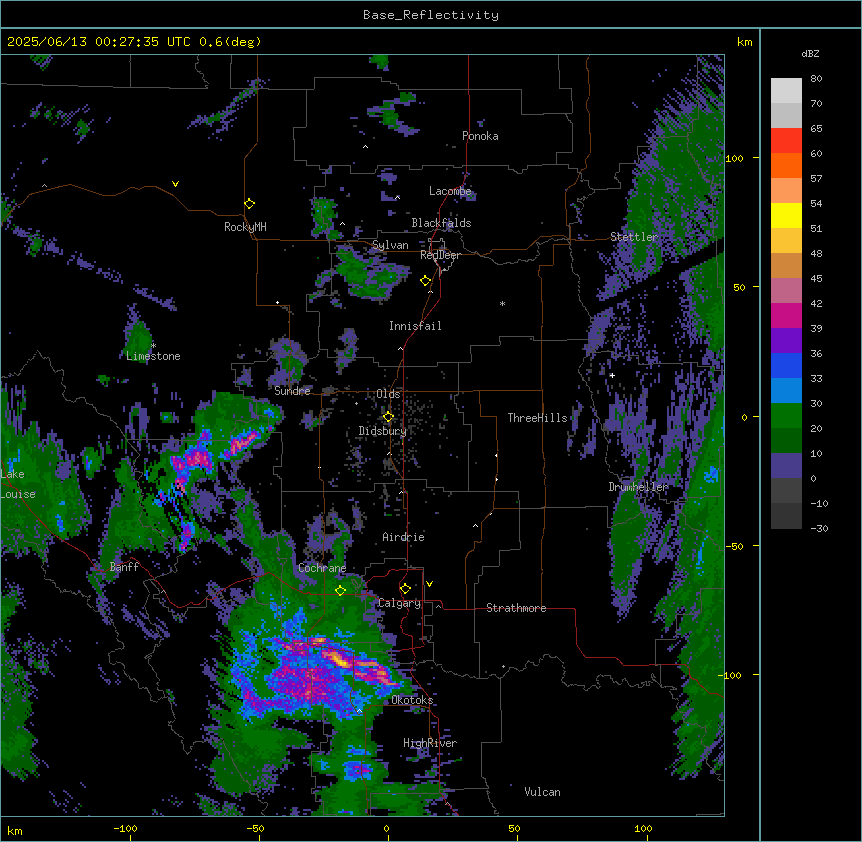Click the yellow v marker northwest of RockyMH

point(175,184)
